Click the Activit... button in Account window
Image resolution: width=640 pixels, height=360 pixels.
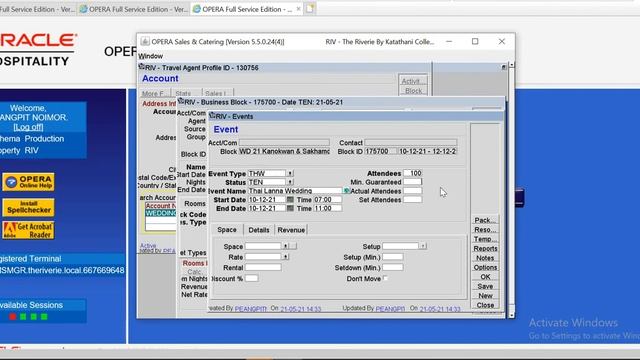[x=413, y=81]
